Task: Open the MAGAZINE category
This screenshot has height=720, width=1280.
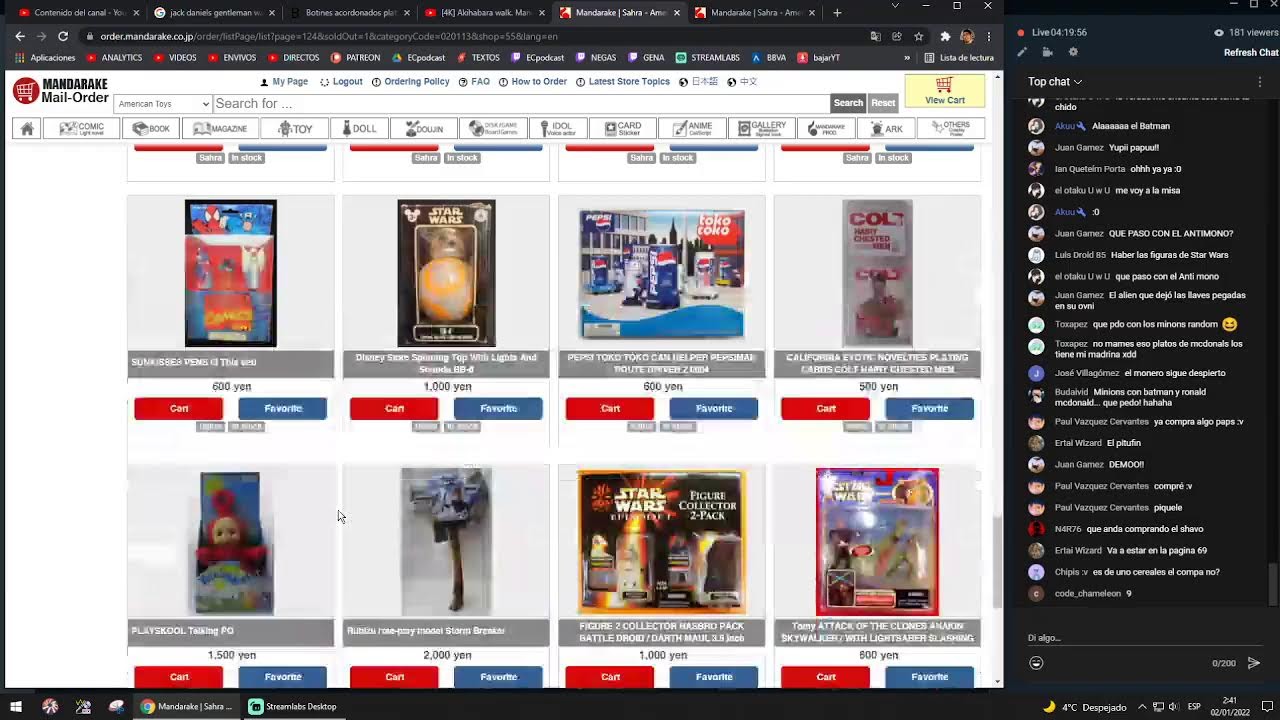Action: [x=220, y=128]
